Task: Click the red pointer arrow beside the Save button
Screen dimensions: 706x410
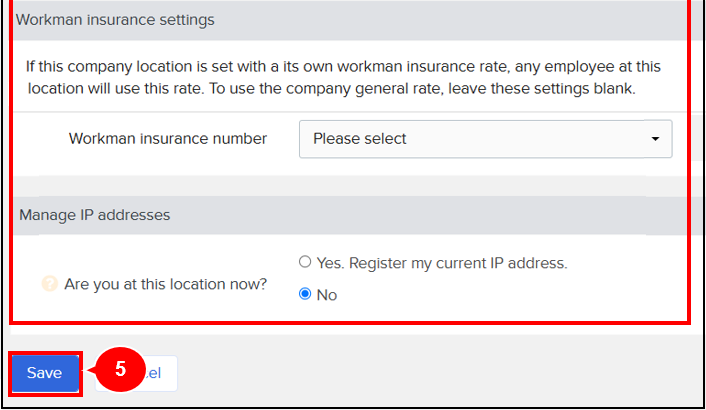Action: (x=91, y=370)
